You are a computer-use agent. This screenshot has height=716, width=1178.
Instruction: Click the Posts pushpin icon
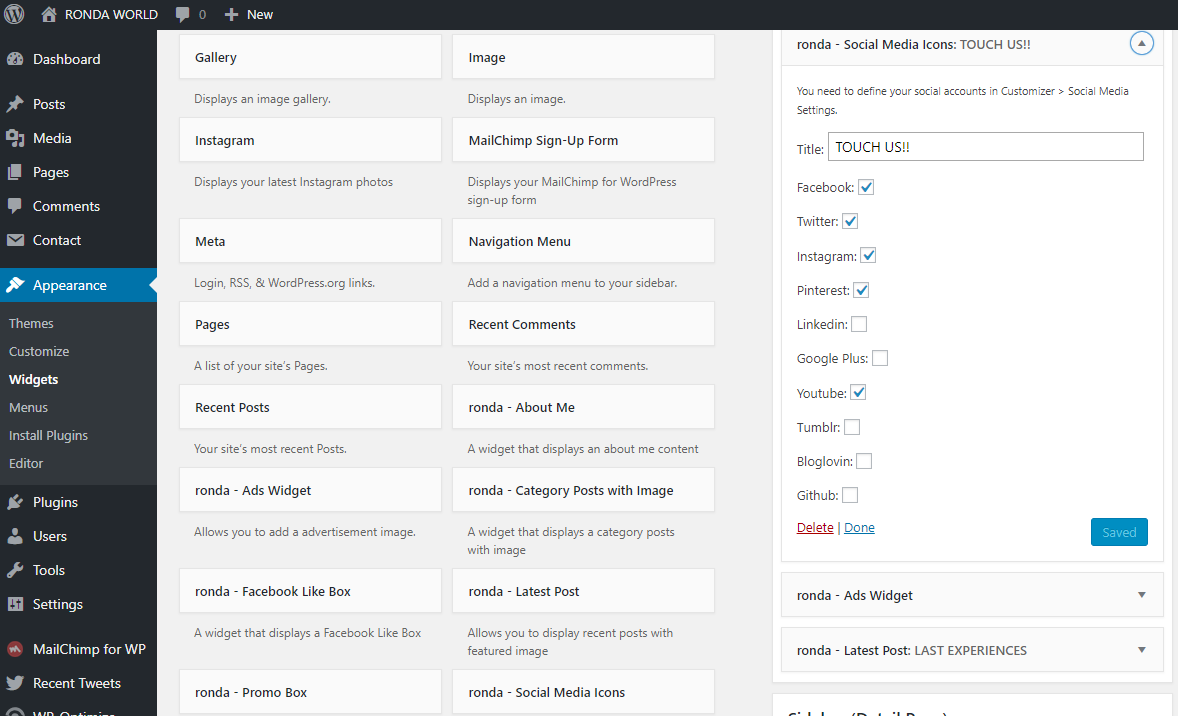tap(15, 104)
